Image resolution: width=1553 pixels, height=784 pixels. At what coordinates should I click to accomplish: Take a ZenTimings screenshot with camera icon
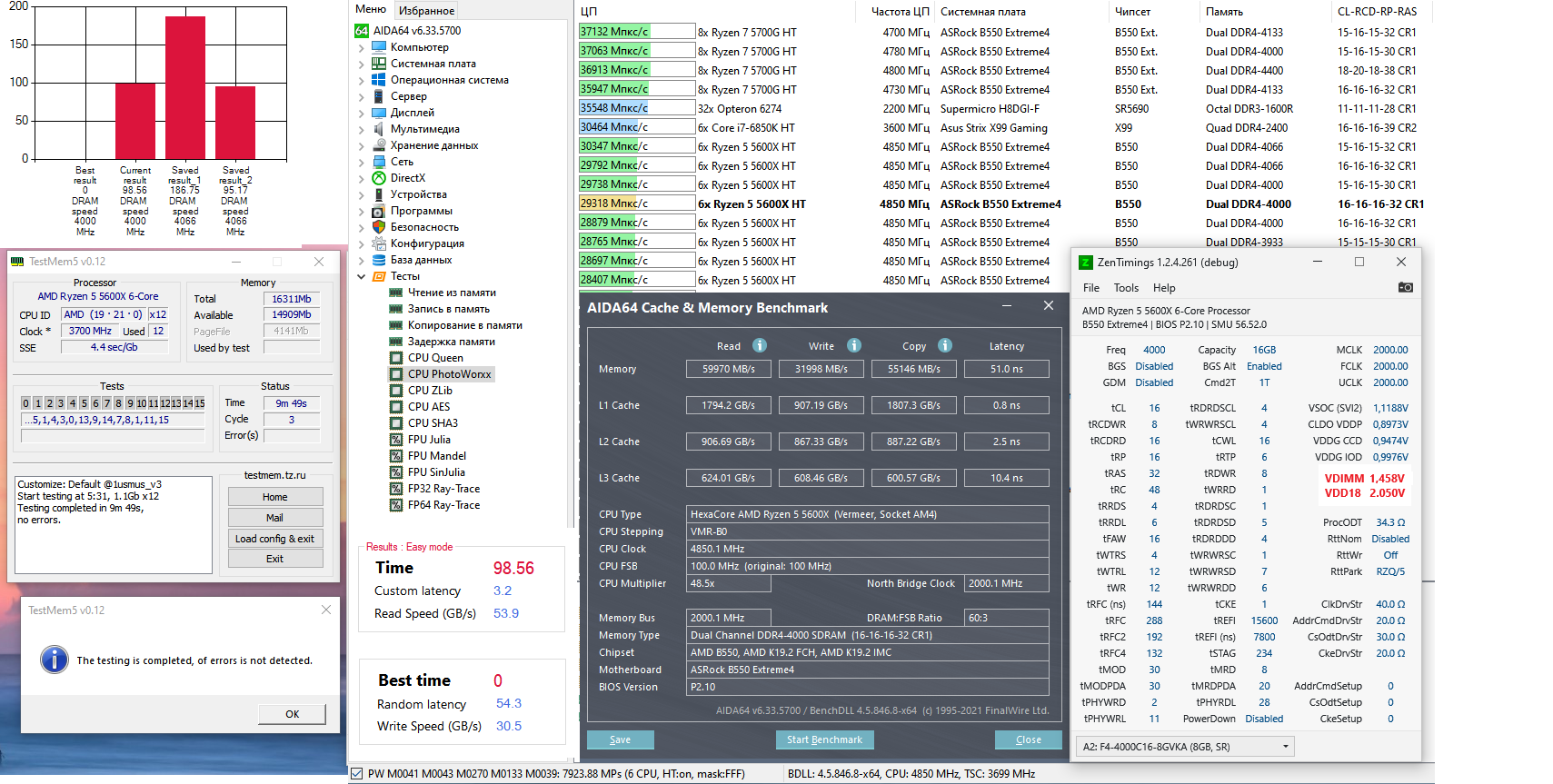pos(1405,287)
